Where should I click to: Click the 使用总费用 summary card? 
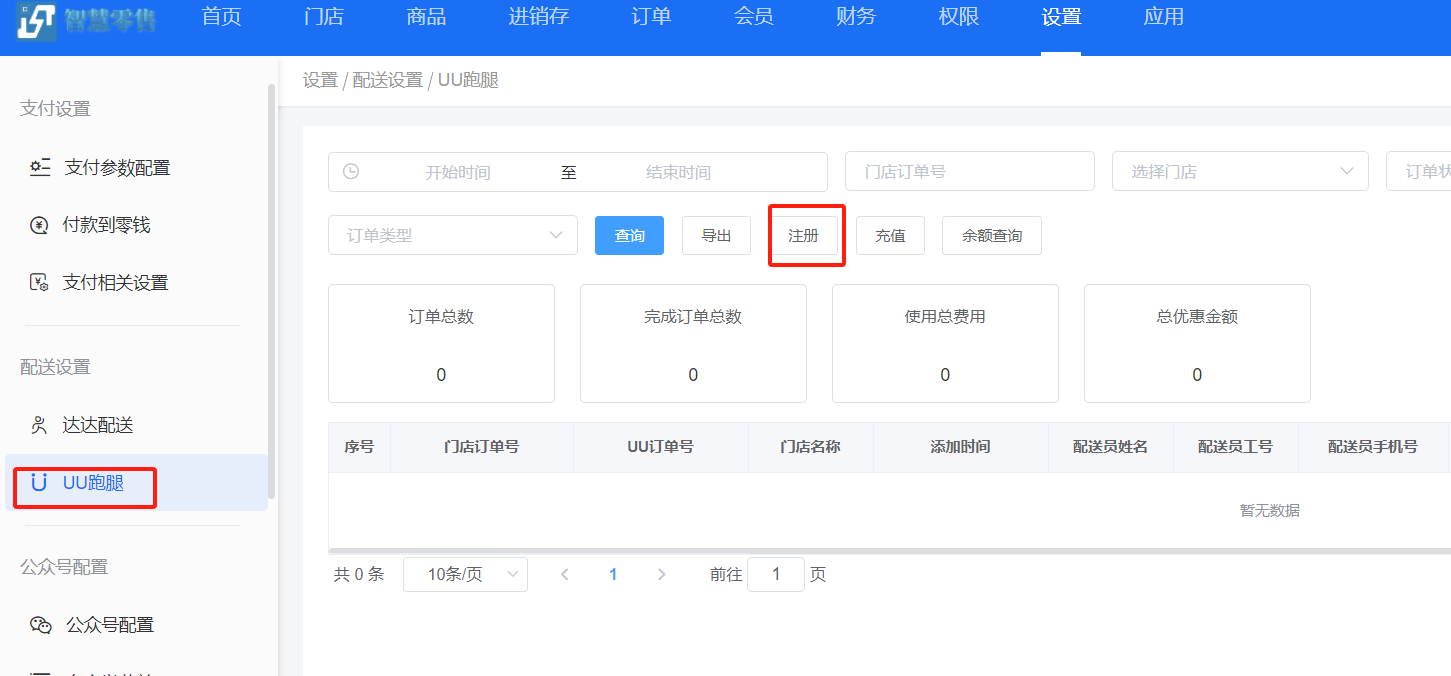click(945, 344)
